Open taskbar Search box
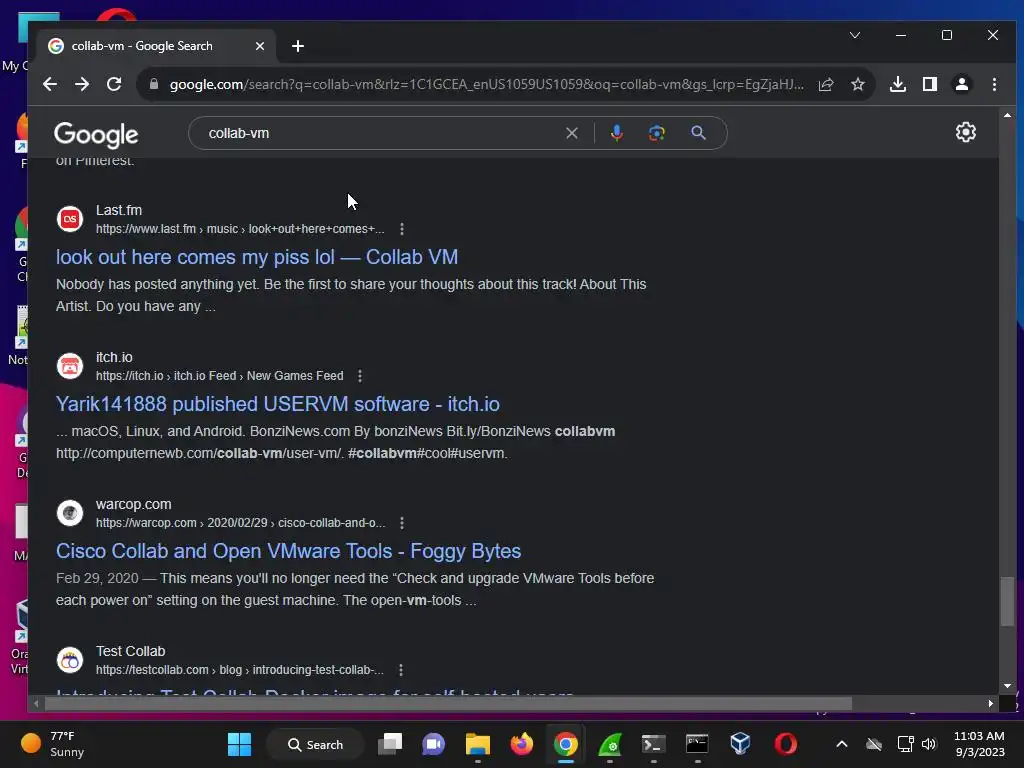The image size is (1024, 768). [x=315, y=744]
